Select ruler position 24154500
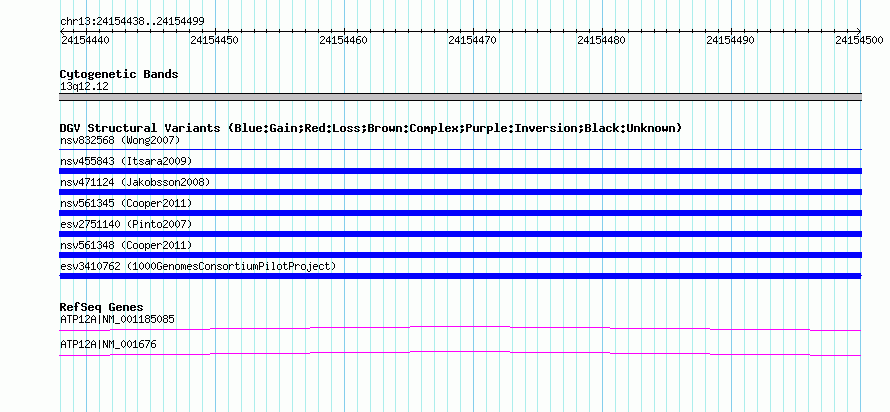 click(859, 40)
